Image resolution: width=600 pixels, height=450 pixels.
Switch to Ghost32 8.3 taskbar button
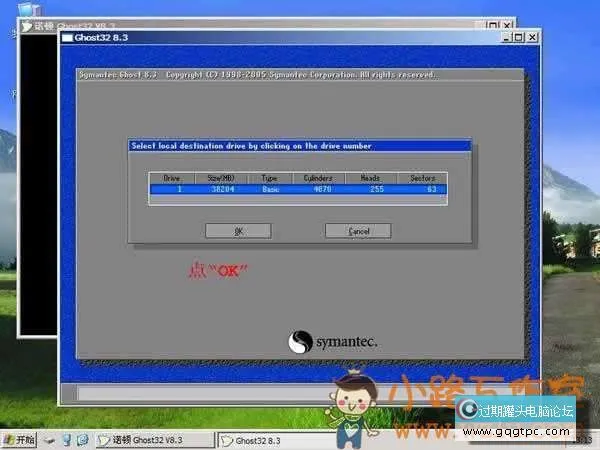276,440
